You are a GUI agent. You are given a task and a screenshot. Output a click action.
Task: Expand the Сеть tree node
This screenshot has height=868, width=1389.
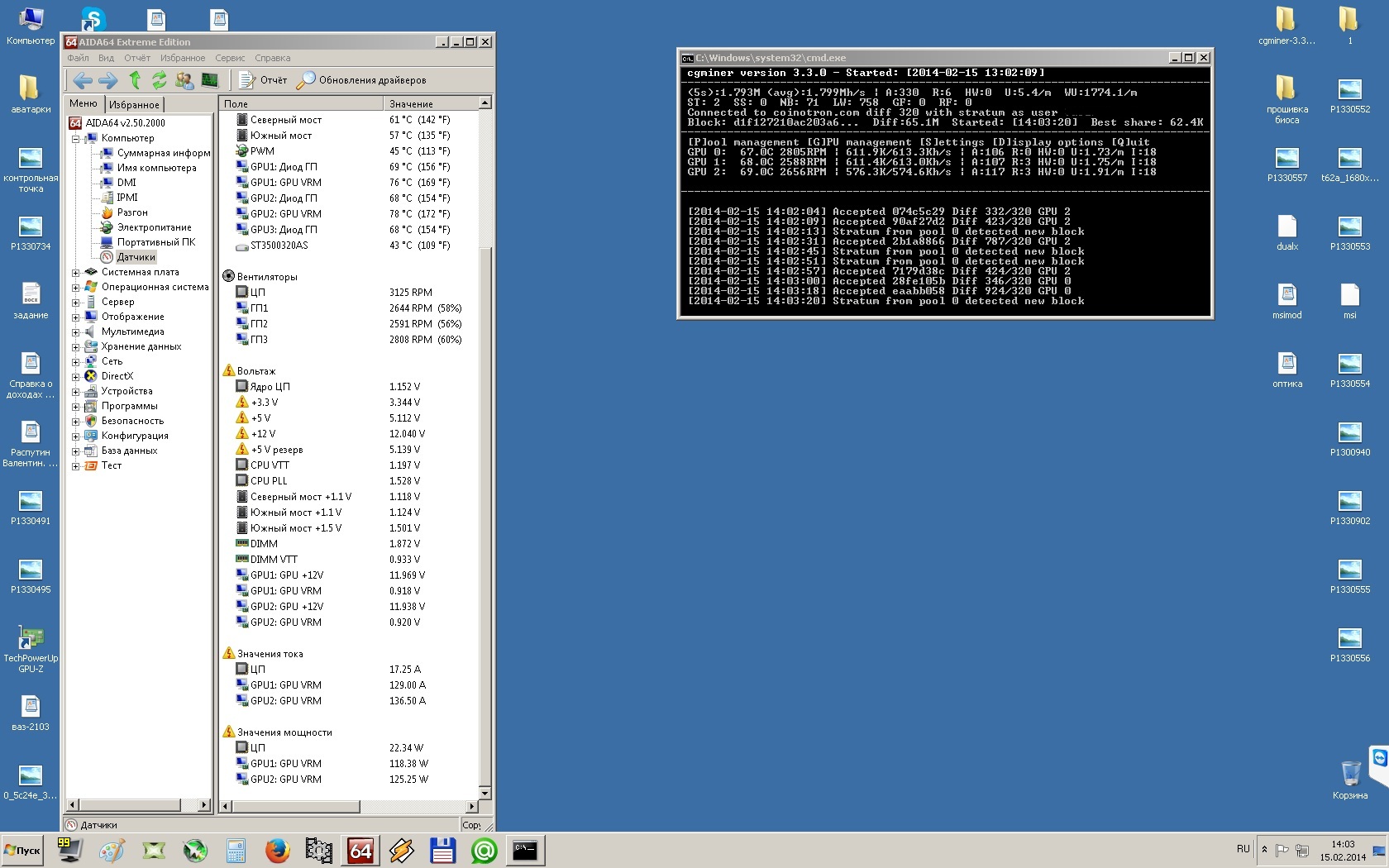point(76,361)
